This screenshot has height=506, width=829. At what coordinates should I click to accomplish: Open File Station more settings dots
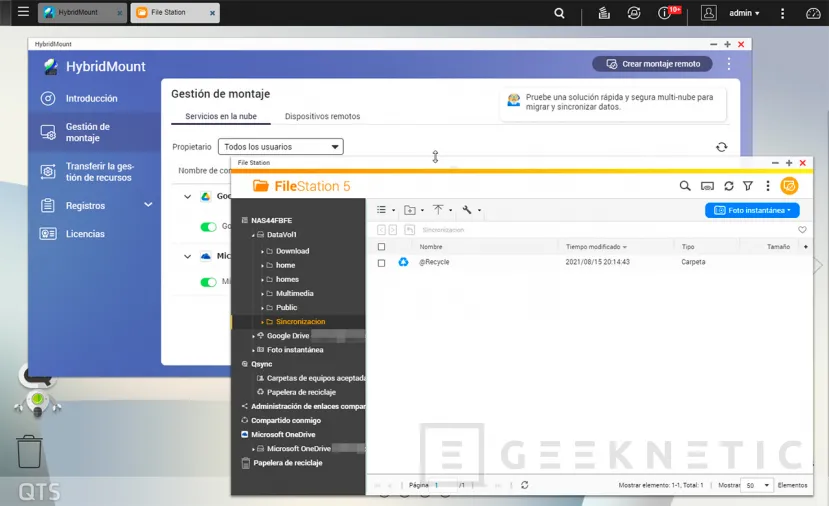pos(768,186)
